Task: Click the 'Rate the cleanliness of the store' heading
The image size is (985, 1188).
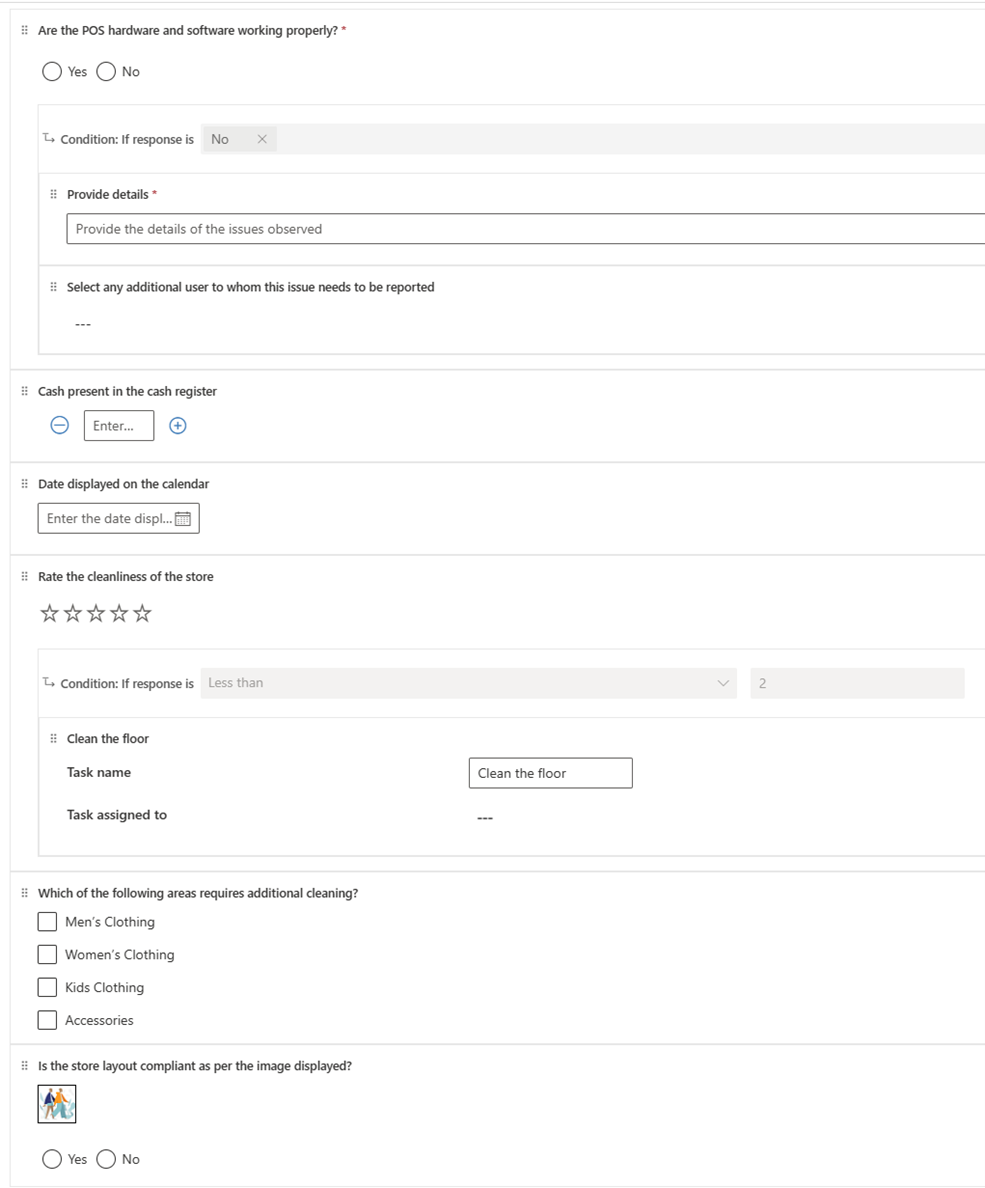Action: (126, 577)
